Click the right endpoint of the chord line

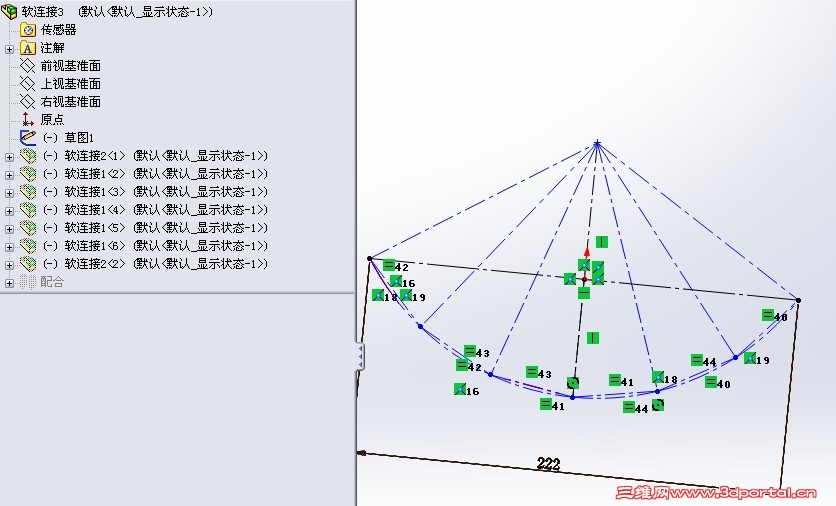pos(798,301)
